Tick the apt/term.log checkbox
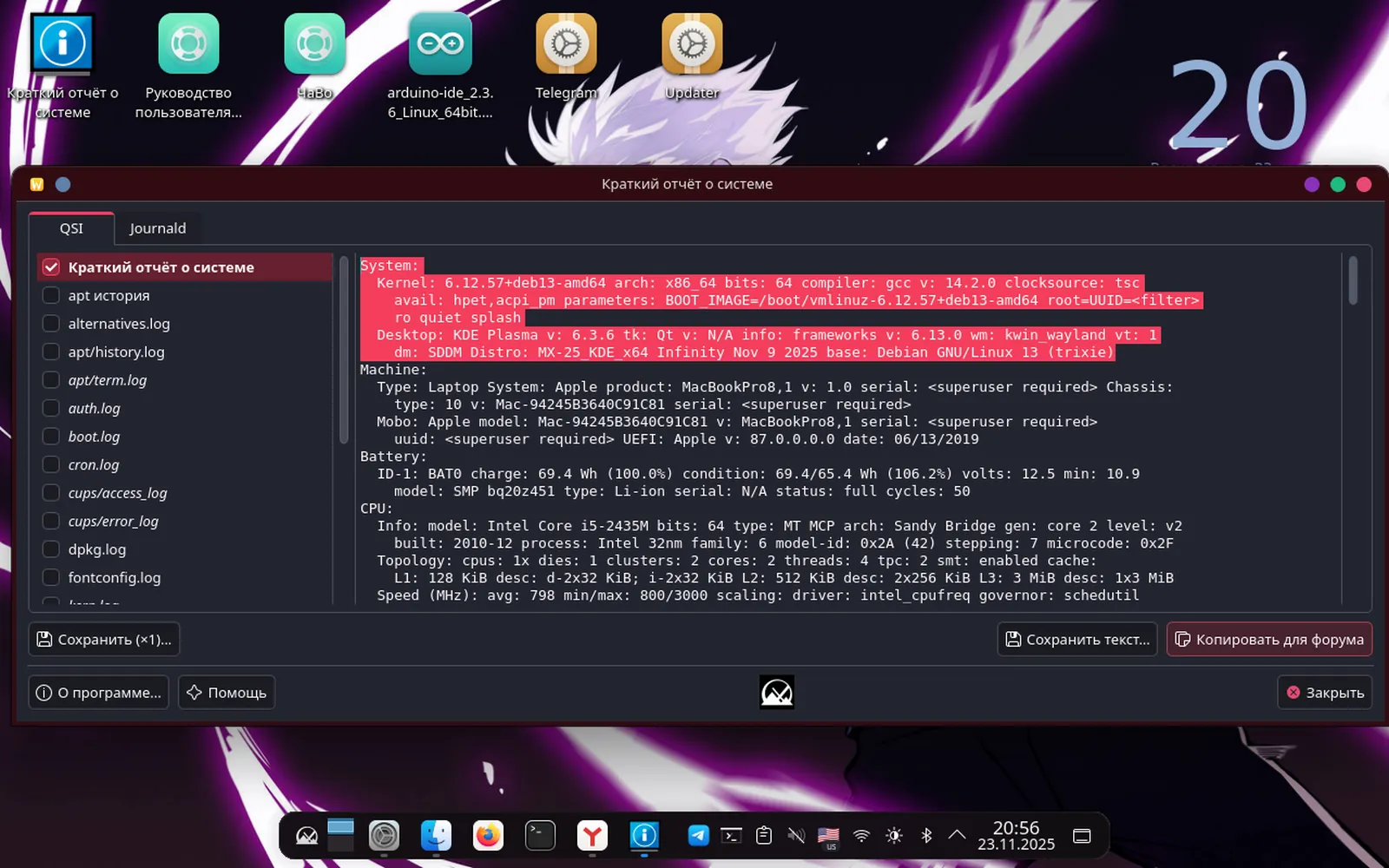1389x868 pixels. click(51, 380)
